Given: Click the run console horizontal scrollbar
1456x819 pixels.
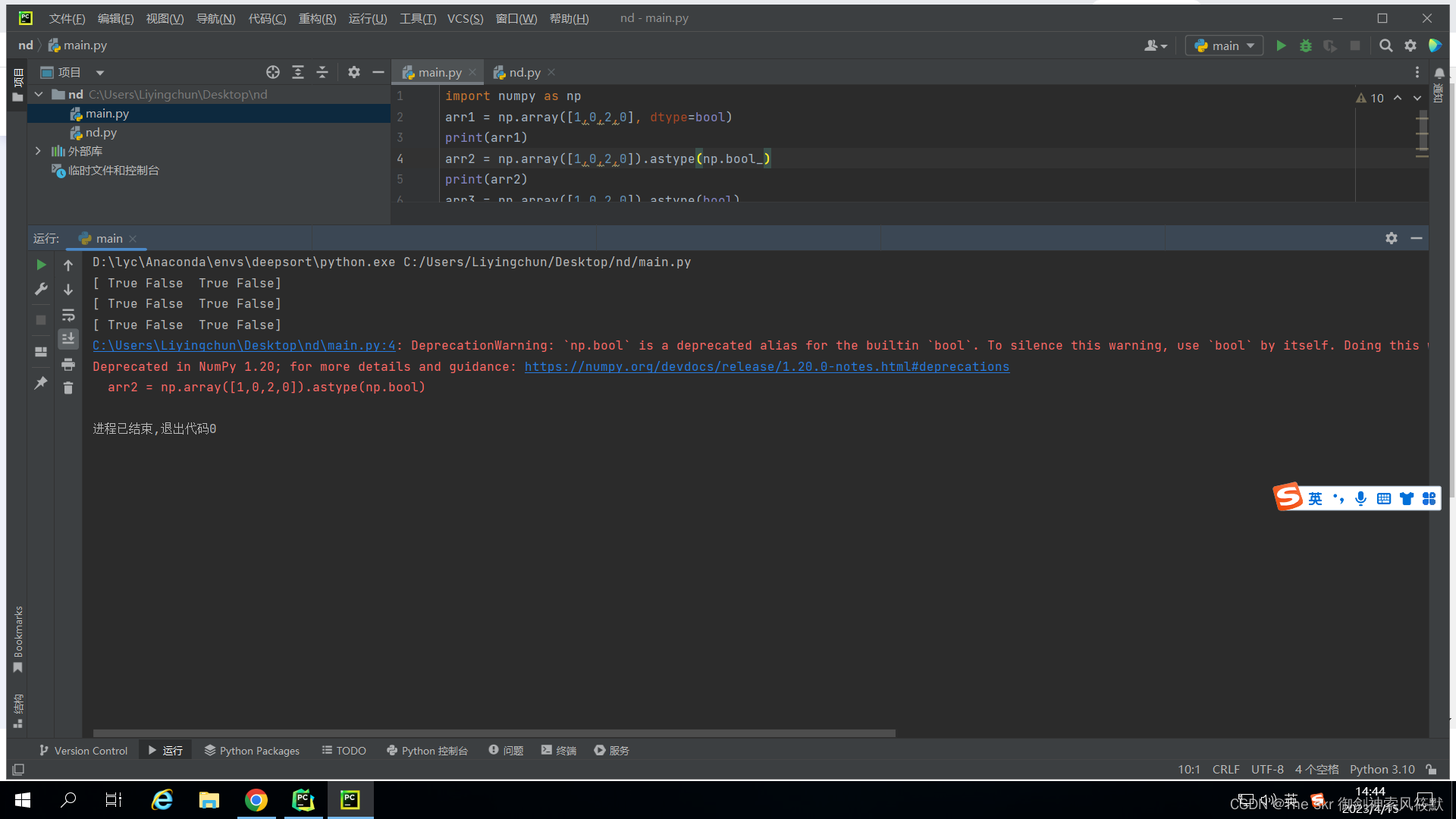Looking at the screenshot, I should tap(493, 733).
